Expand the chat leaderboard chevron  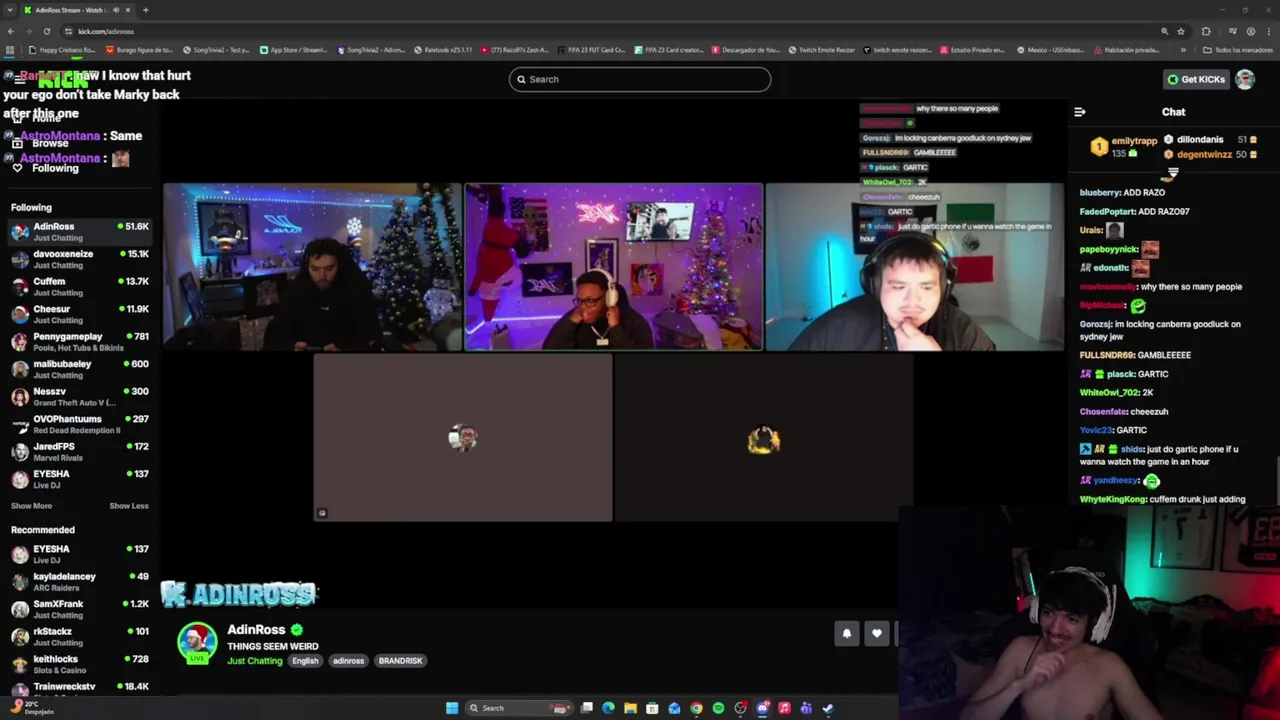1173,173
